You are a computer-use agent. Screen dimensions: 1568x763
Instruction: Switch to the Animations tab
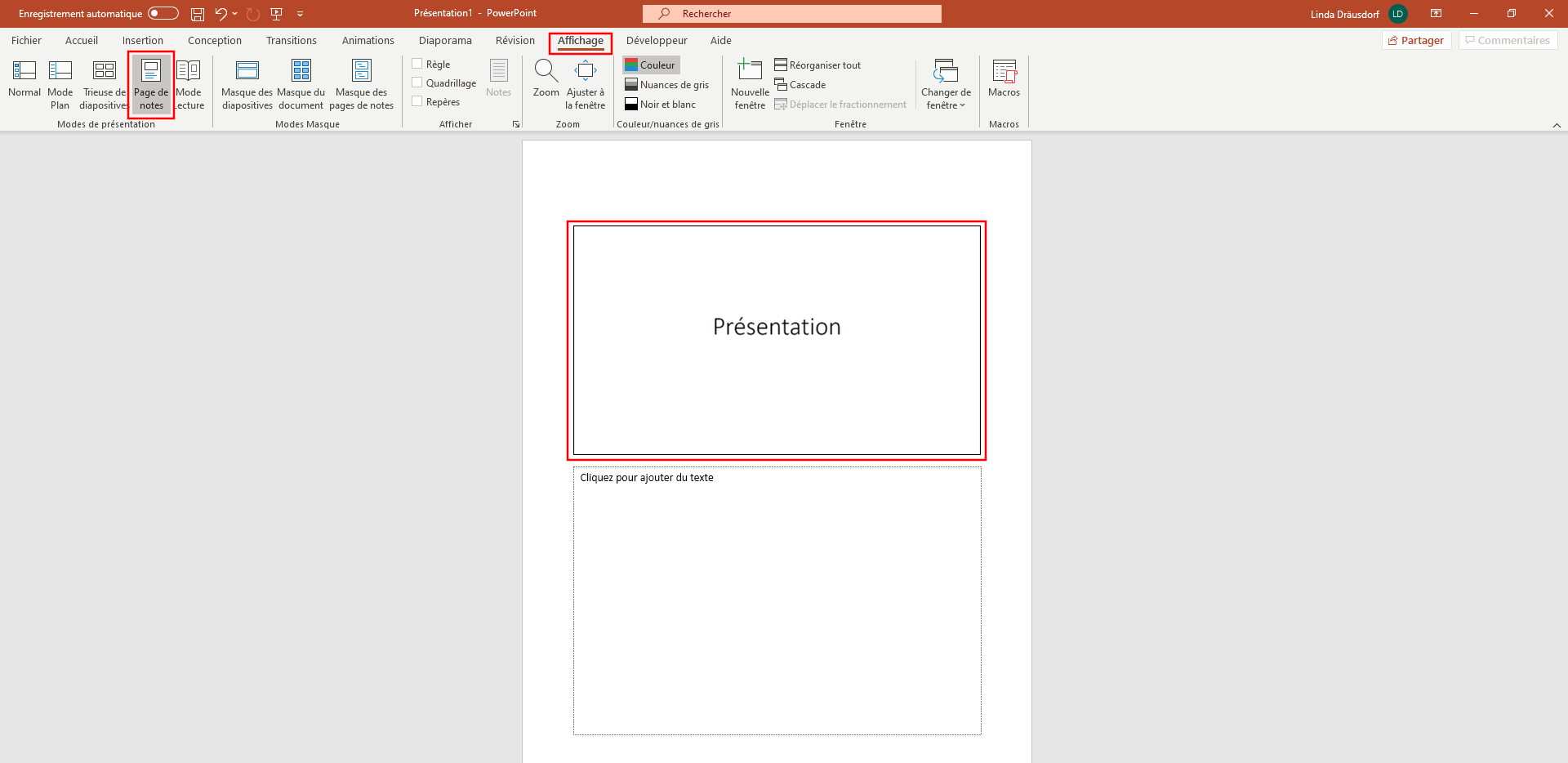368,40
